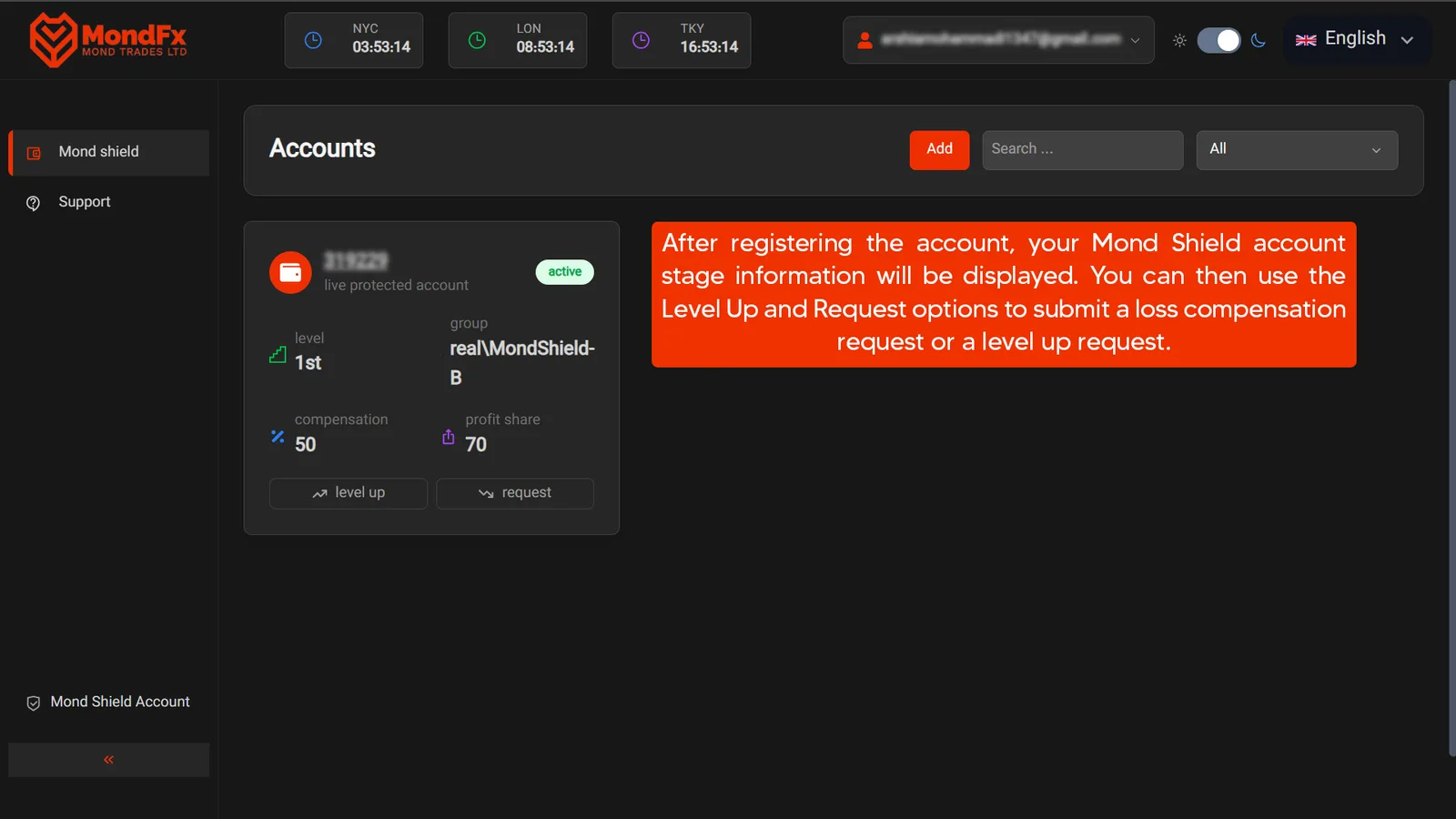The height and width of the screenshot is (819, 1456).
Task: Click the NYC time 03:53:14
Action: click(381, 47)
